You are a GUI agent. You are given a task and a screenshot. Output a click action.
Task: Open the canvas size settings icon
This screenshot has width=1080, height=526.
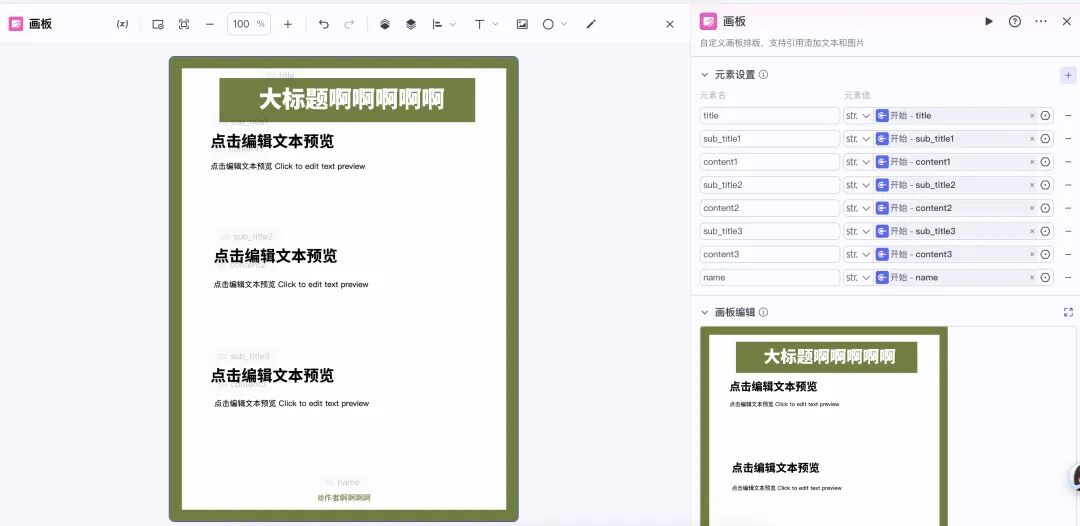pyautogui.click(x=158, y=24)
